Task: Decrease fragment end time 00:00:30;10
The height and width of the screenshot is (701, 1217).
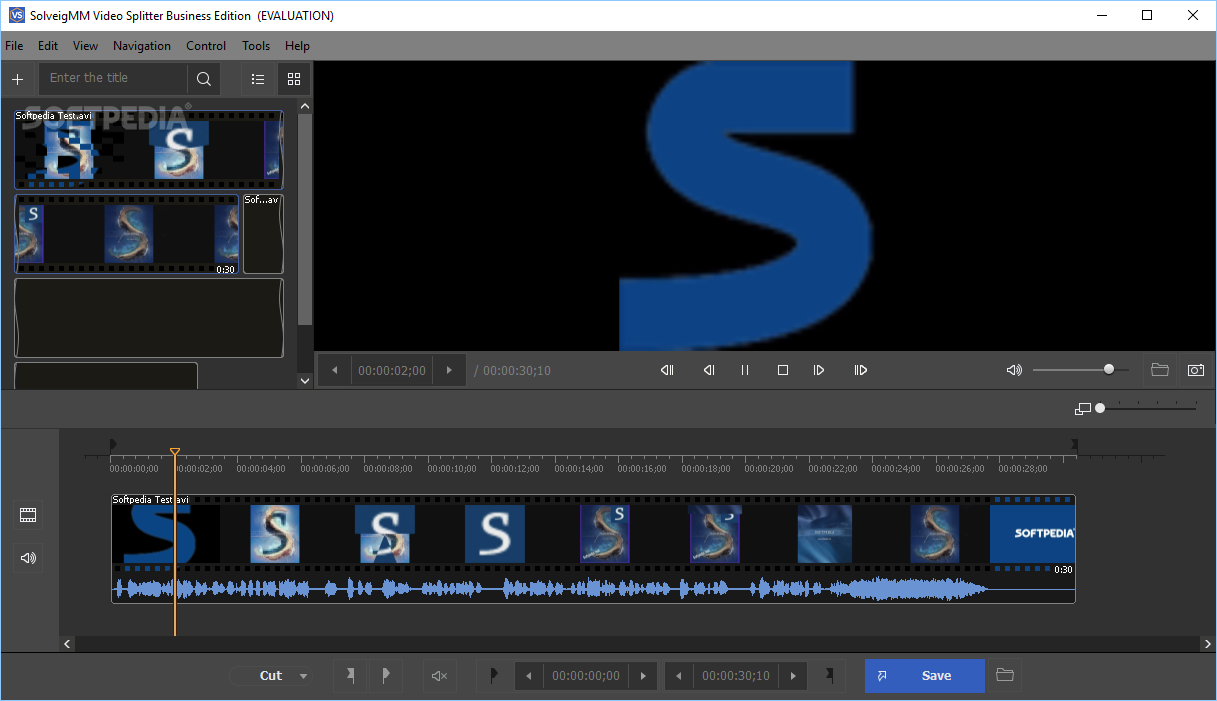Action: pyautogui.click(x=679, y=676)
